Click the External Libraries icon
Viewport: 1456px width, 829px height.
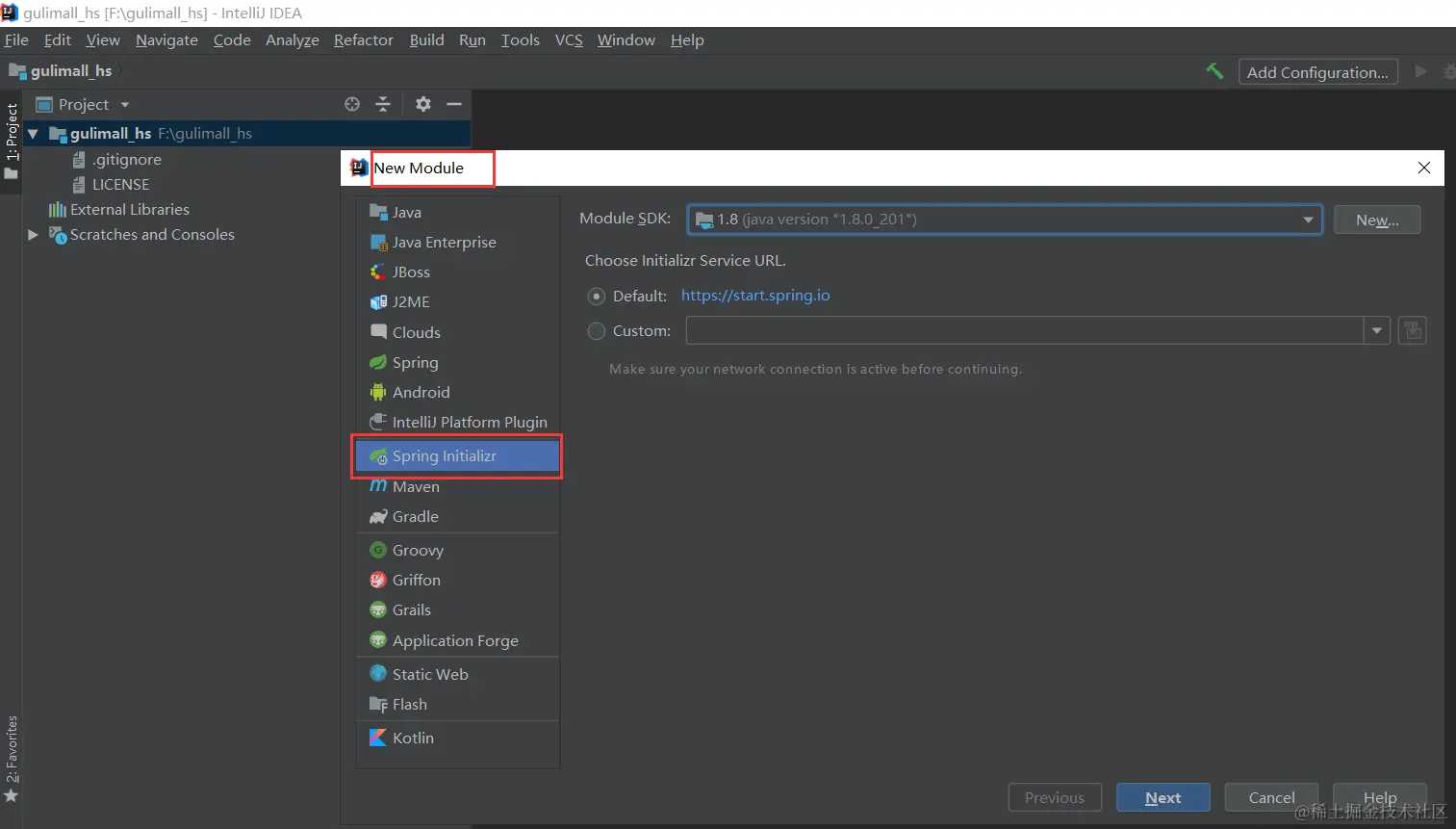pyautogui.click(x=58, y=210)
